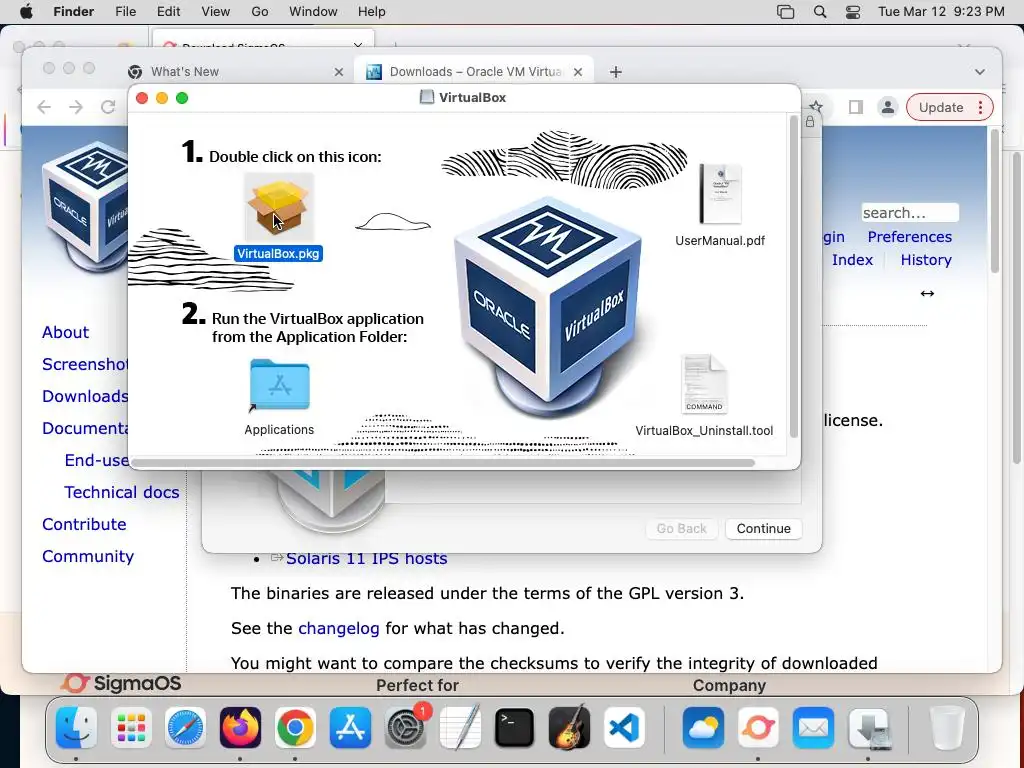
Task: Open the Community sidebar link
Action: 88,556
